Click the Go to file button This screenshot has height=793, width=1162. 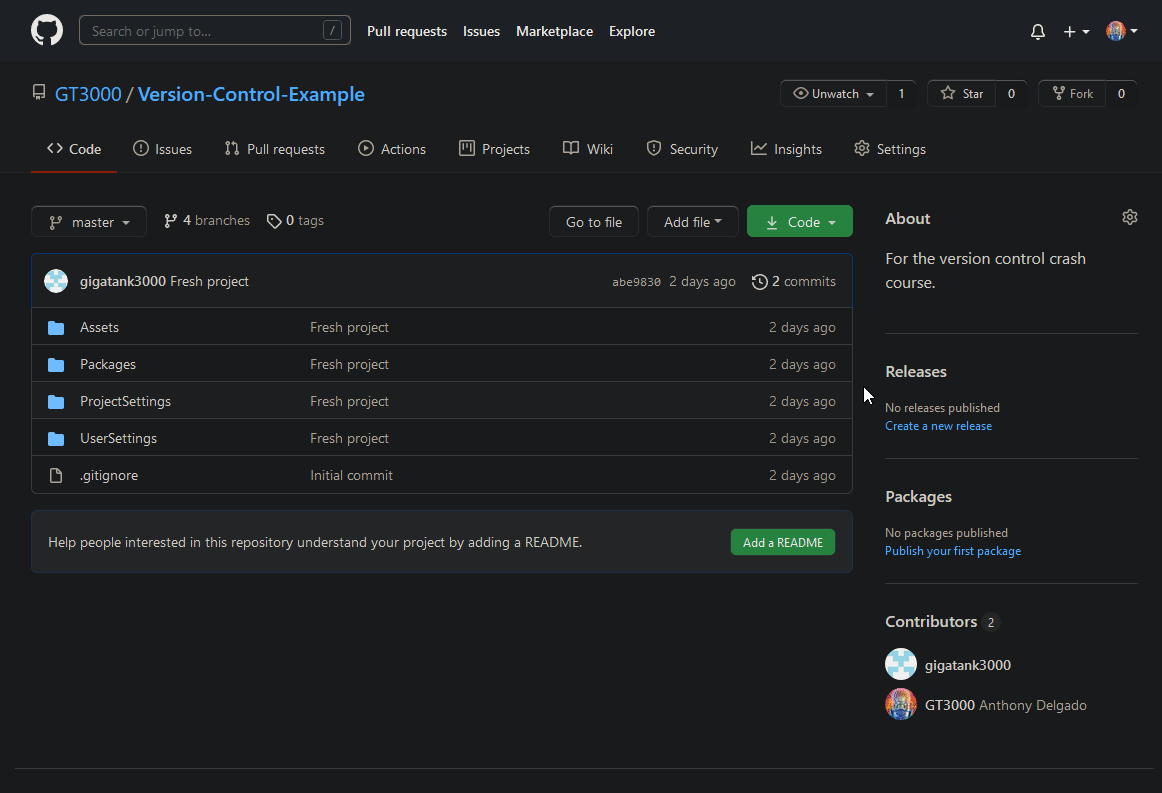tap(594, 222)
